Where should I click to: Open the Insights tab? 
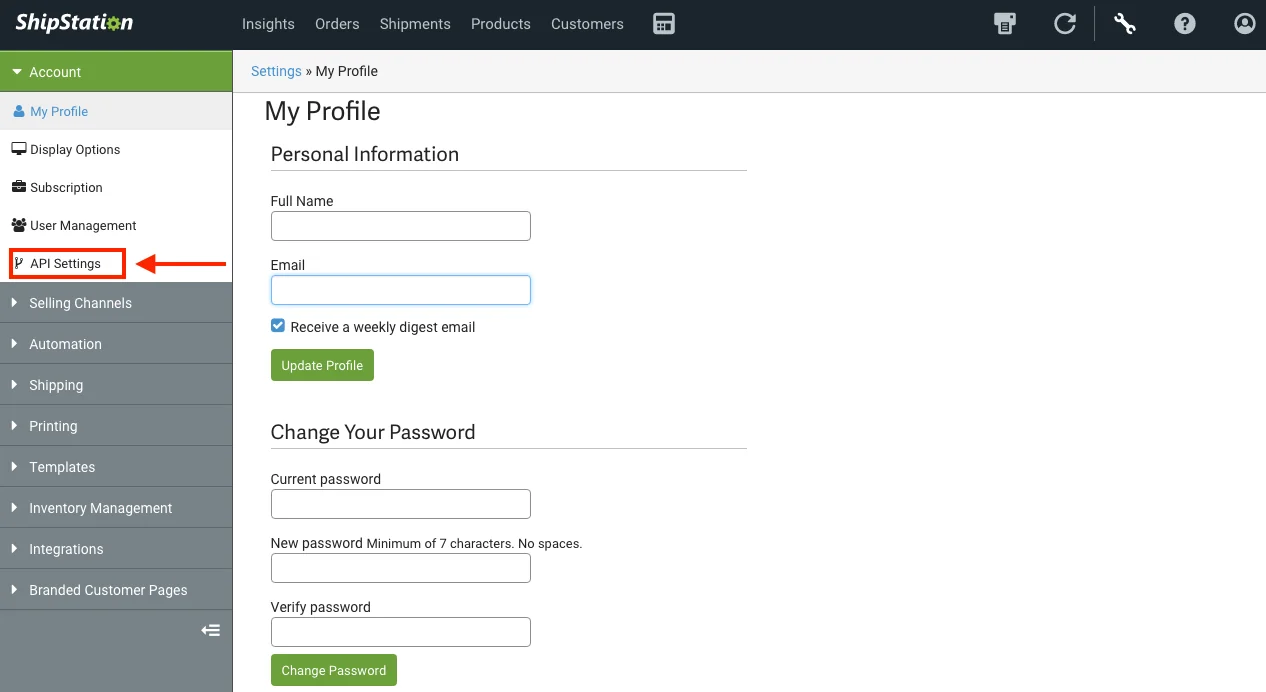click(x=268, y=24)
